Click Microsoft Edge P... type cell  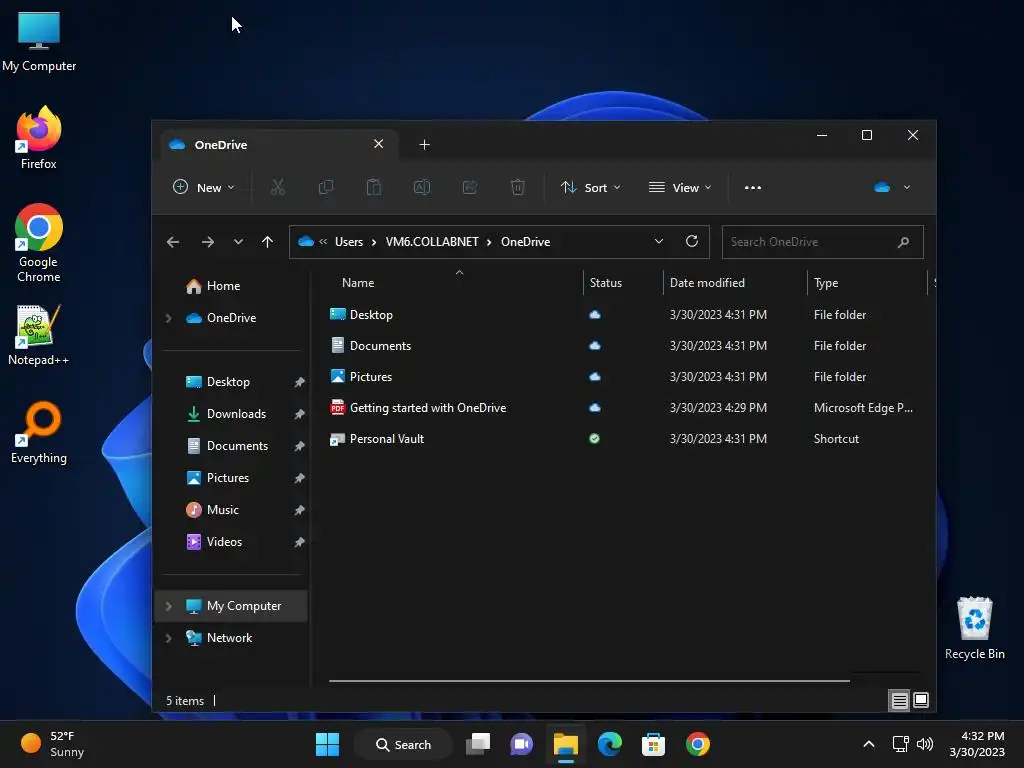point(863,408)
